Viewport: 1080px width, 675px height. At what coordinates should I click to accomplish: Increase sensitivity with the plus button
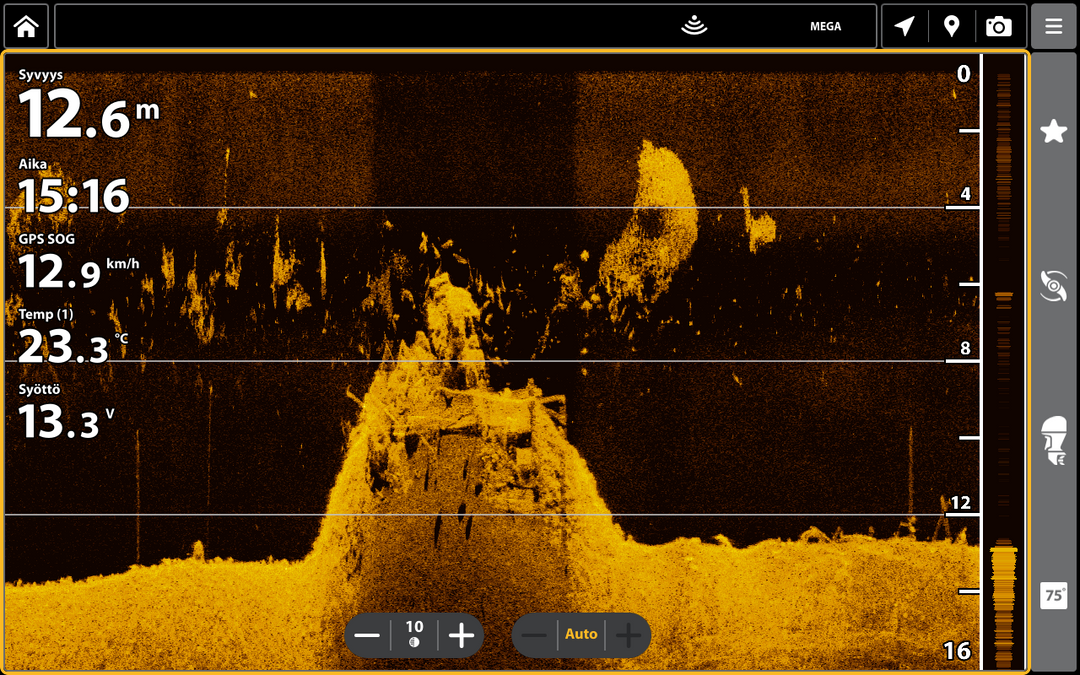point(461,635)
